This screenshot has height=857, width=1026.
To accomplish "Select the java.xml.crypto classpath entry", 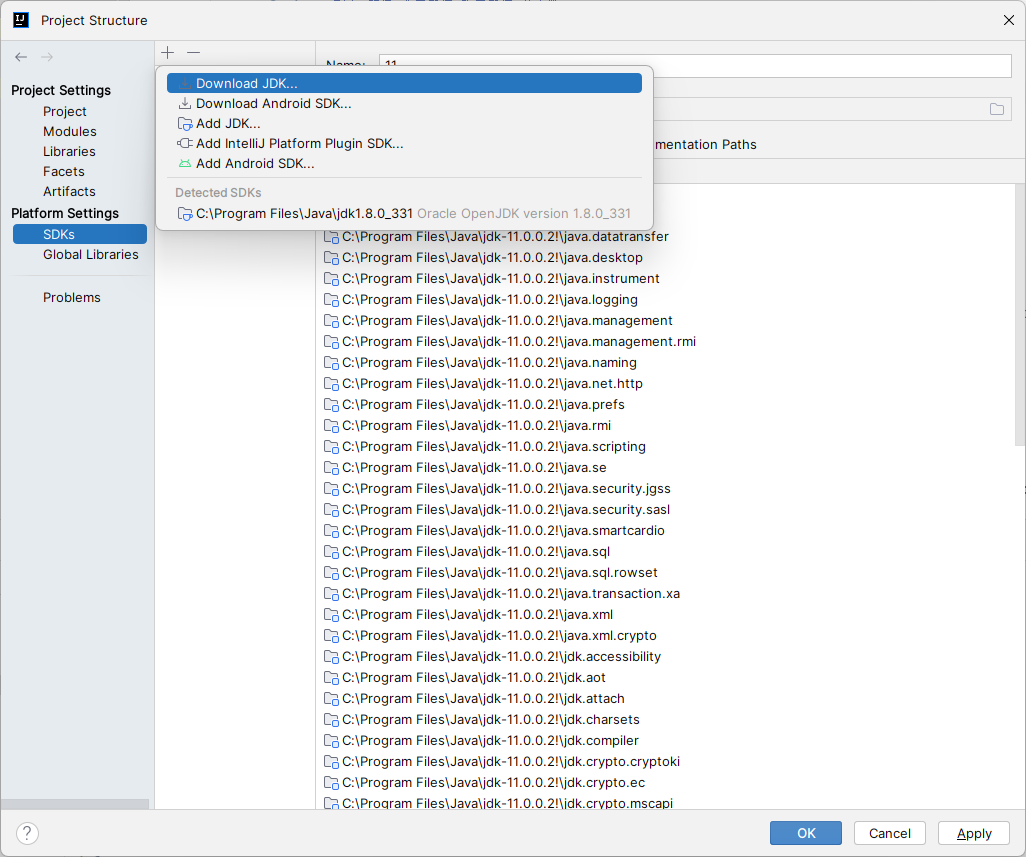I will point(490,635).
